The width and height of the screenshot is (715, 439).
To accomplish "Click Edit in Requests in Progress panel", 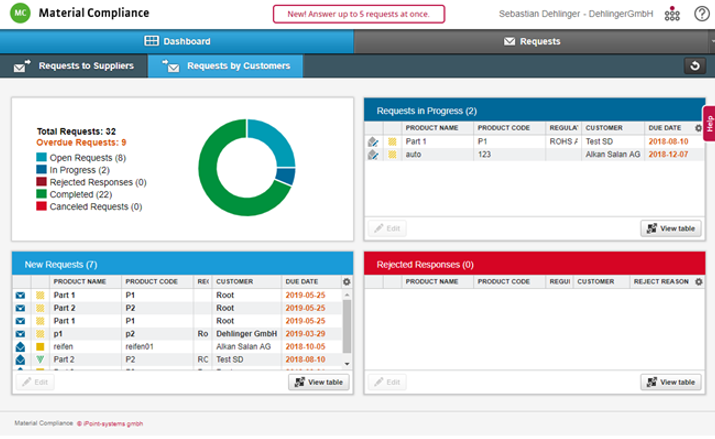I will click(387, 228).
